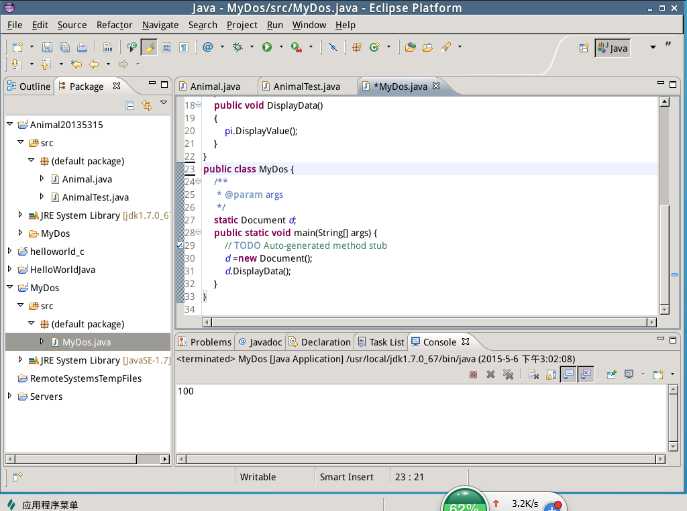687x511 pixels.
Task: Expand the Animal.java tree node
Action: pyautogui.click(x=42, y=178)
